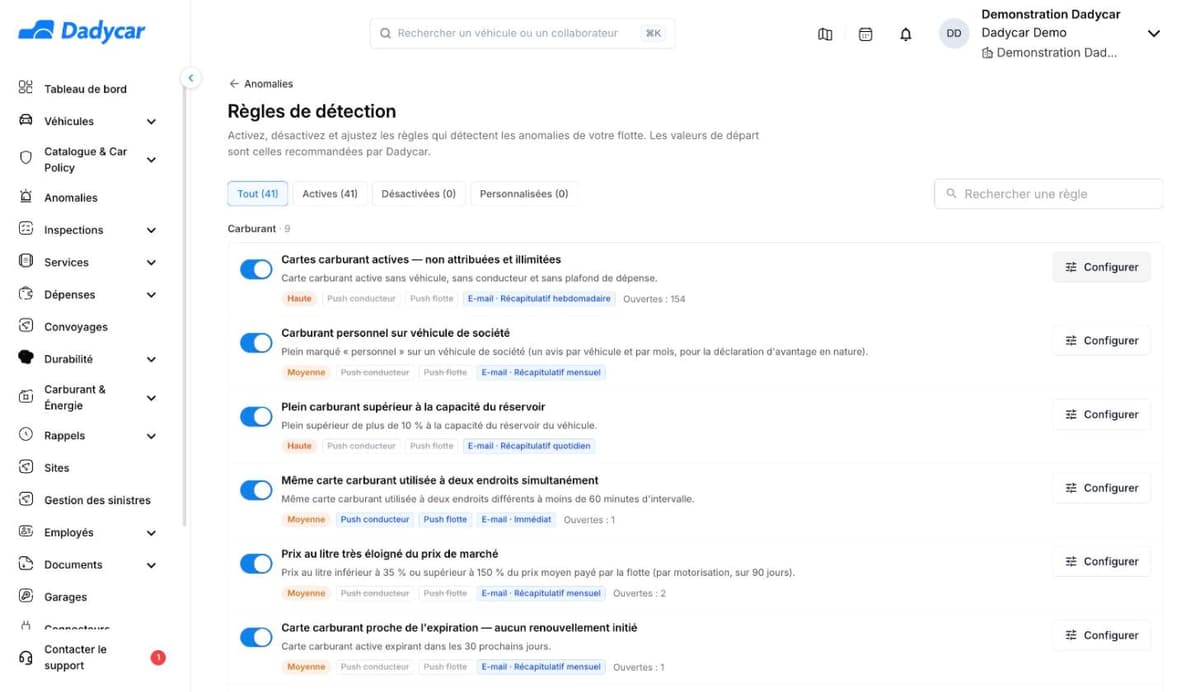Click the Durabilité leaf icon
1200x692 pixels.
26,358
